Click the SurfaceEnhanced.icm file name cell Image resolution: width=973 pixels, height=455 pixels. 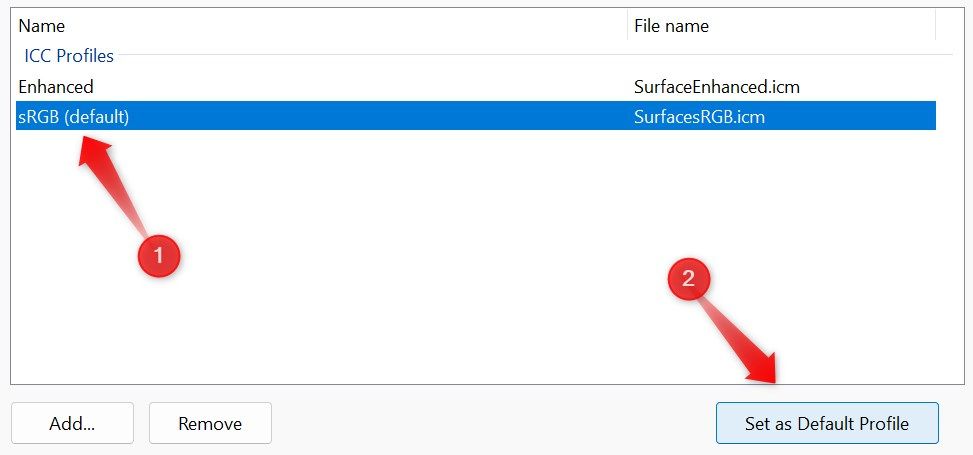coord(717,87)
